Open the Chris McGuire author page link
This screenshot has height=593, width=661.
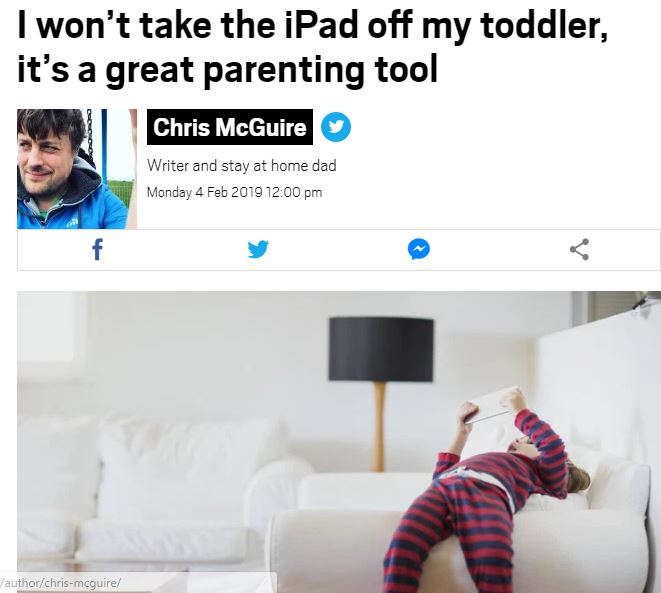(230, 127)
